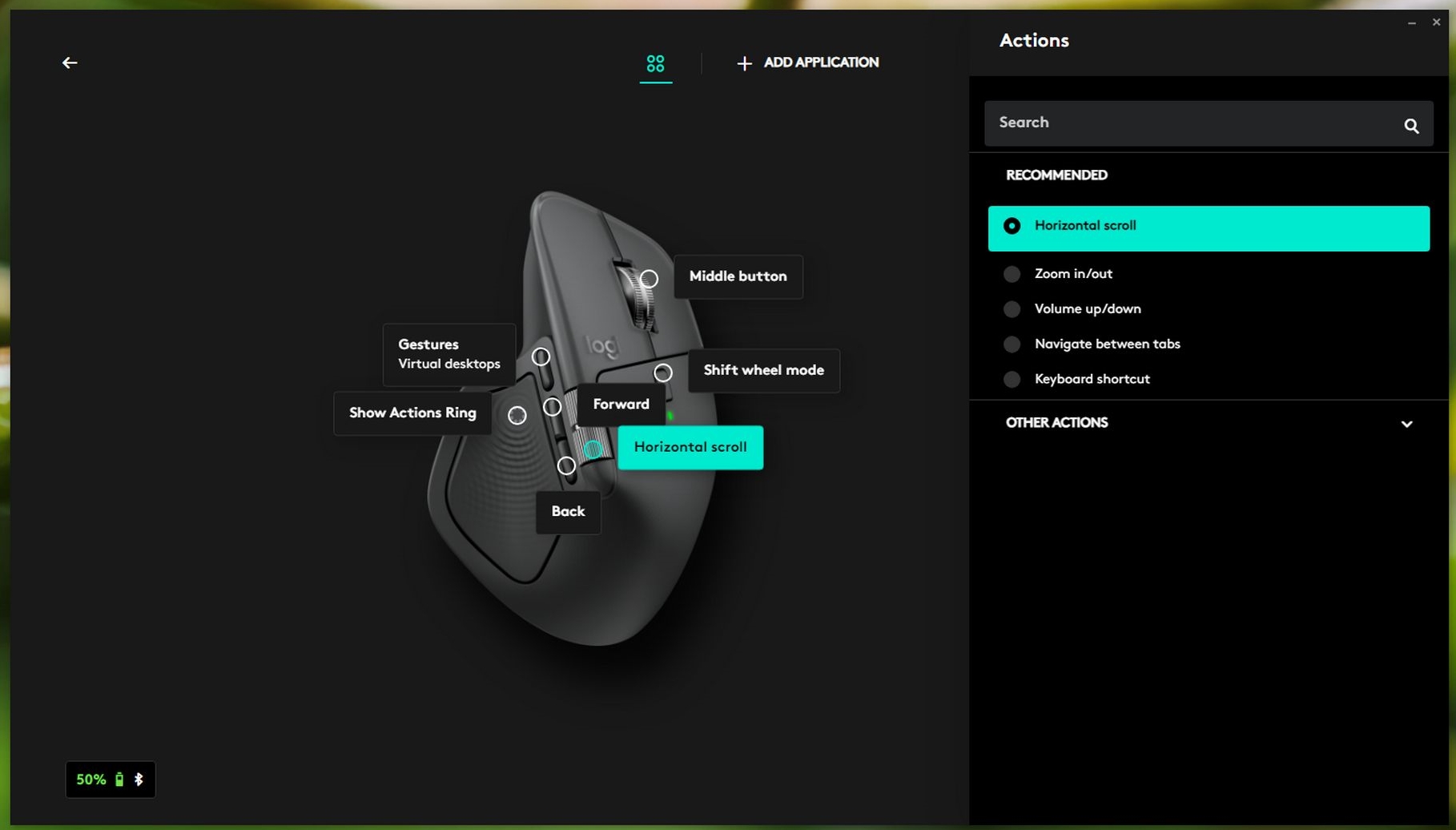This screenshot has width=1456, height=830.
Task: Pick the Keyboard shortcut radio option
Action: pyautogui.click(x=1012, y=380)
